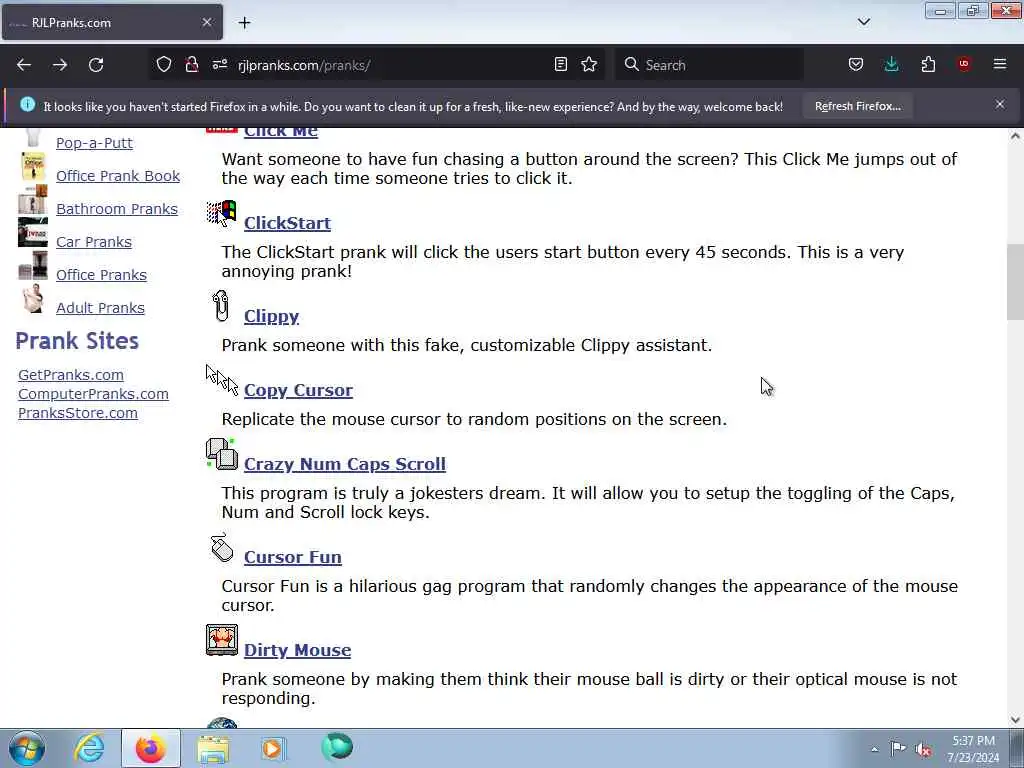Click the page scrollbar down arrow
This screenshot has width=1024, height=768.
(x=1015, y=720)
